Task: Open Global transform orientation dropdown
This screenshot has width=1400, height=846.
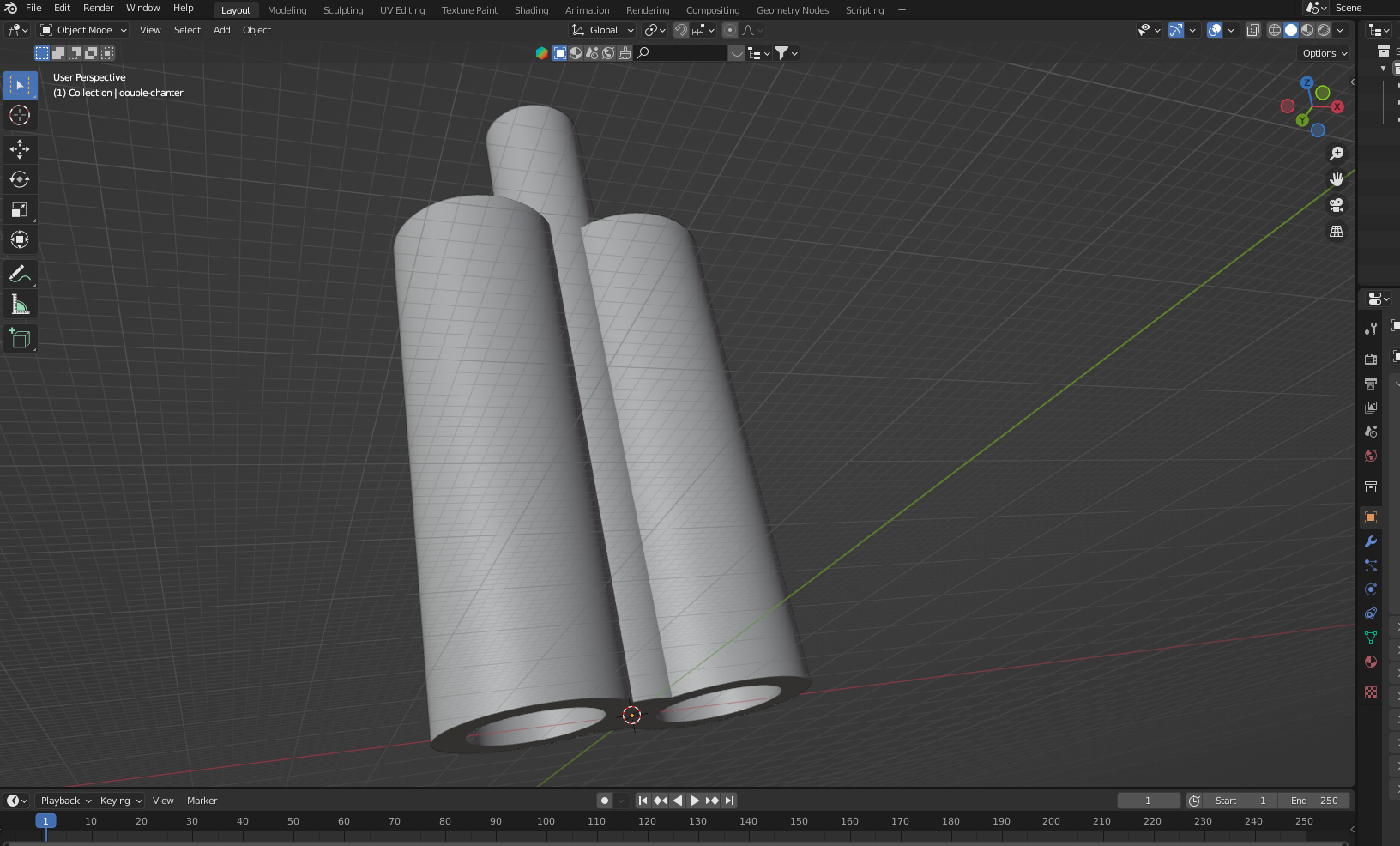Action: (603, 30)
